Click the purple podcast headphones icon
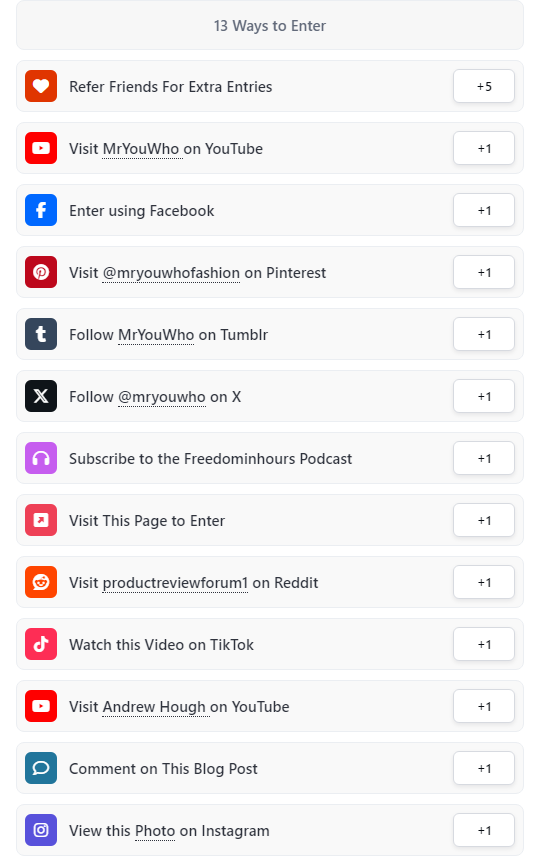 (x=41, y=458)
